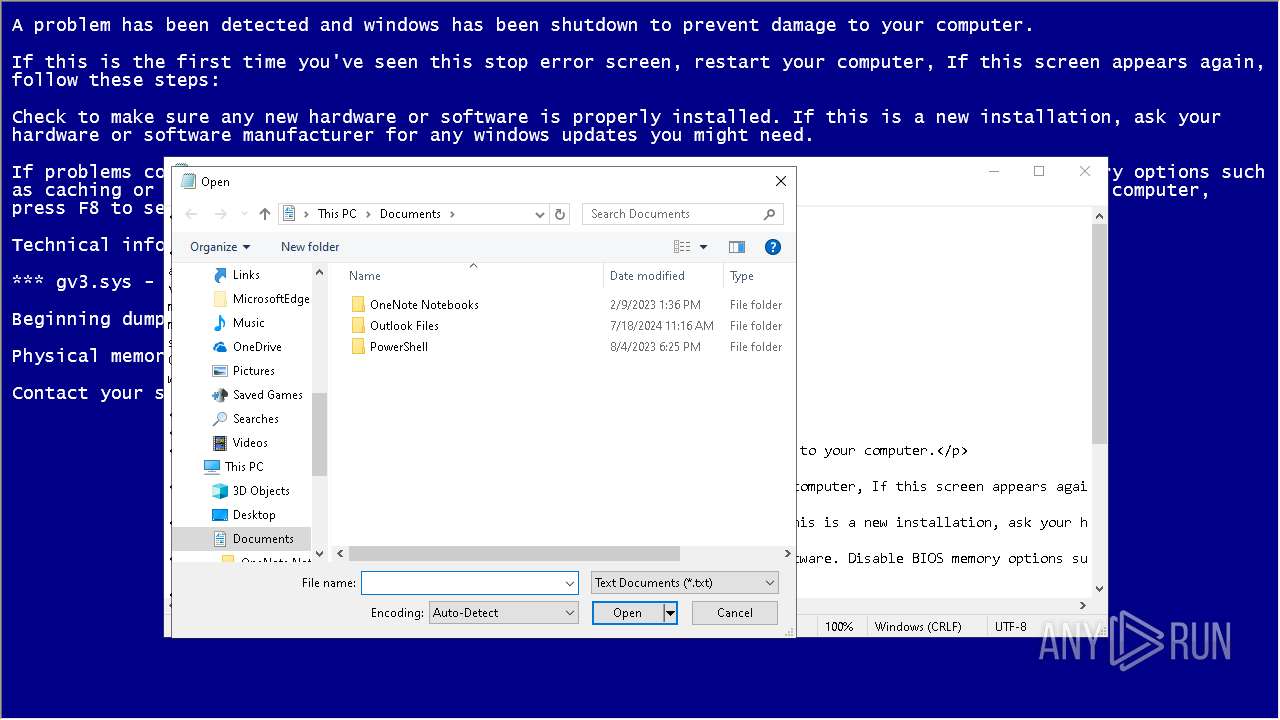Expand the Open button split arrow
Viewport: 1280px width, 720px height.
click(671, 613)
